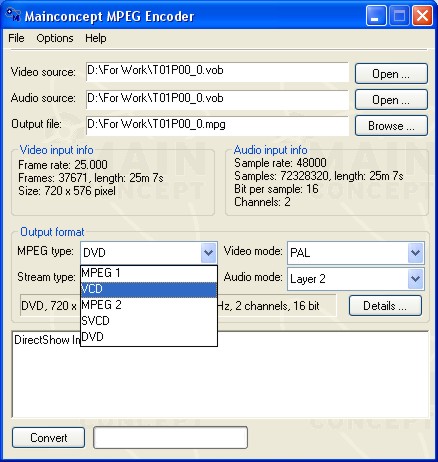Click the 'Channels: 2' text

tap(262, 202)
